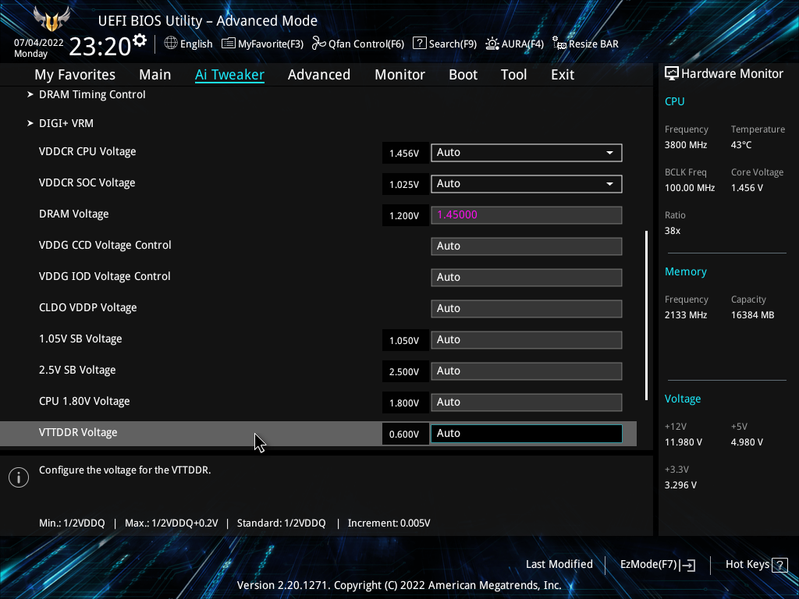Image resolution: width=799 pixels, height=599 pixels.
Task: Click the BCLK Freq 100.00 MHz value
Action: point(689,188)
